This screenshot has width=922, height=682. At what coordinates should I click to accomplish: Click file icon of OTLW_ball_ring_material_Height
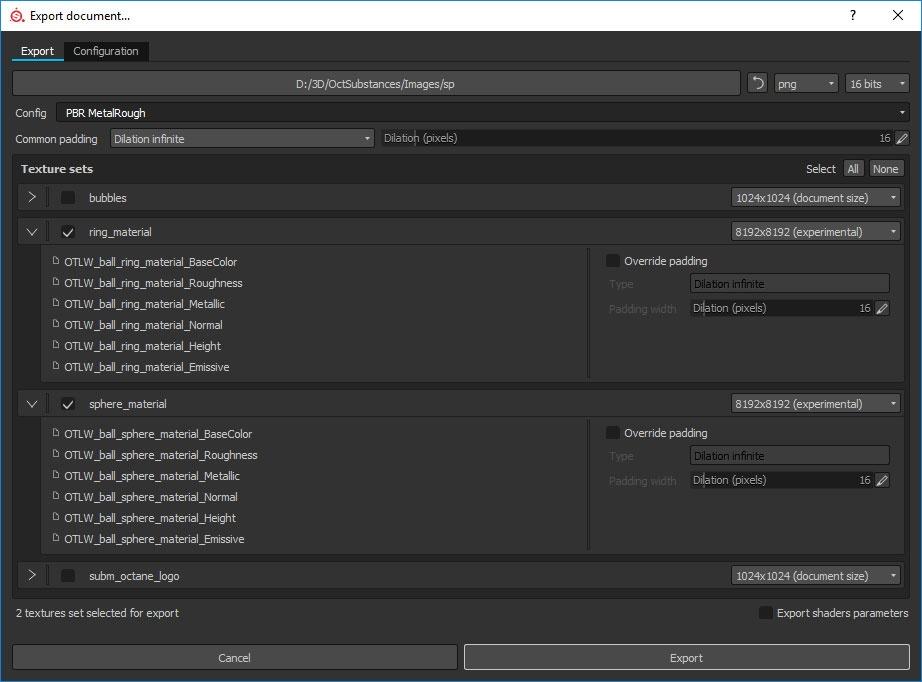point(56,345)
